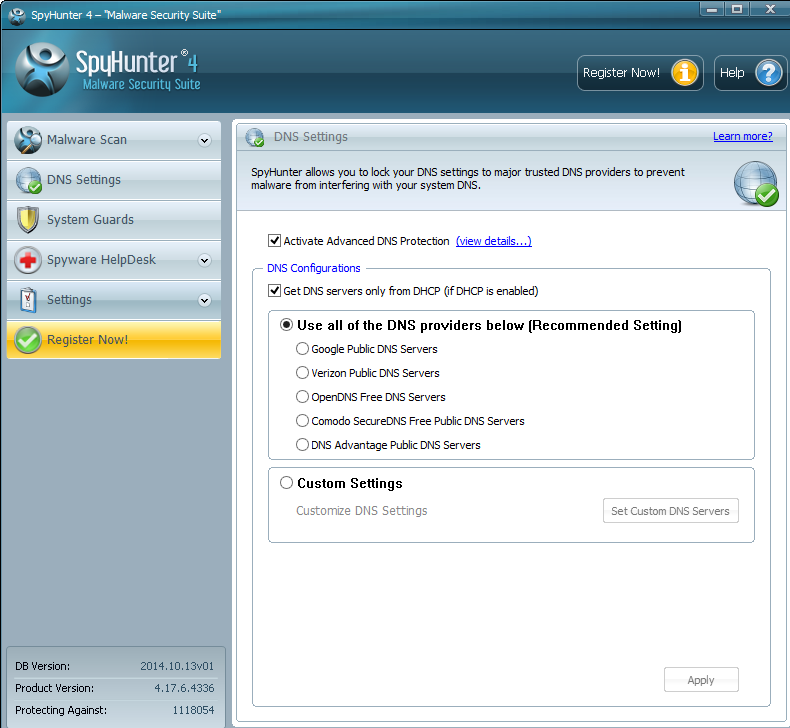Image resolution: width=790 pixels, height=728 pixels.
Task: Click the DNS Settings globe sidebar icon
Action: coord(28,180)
